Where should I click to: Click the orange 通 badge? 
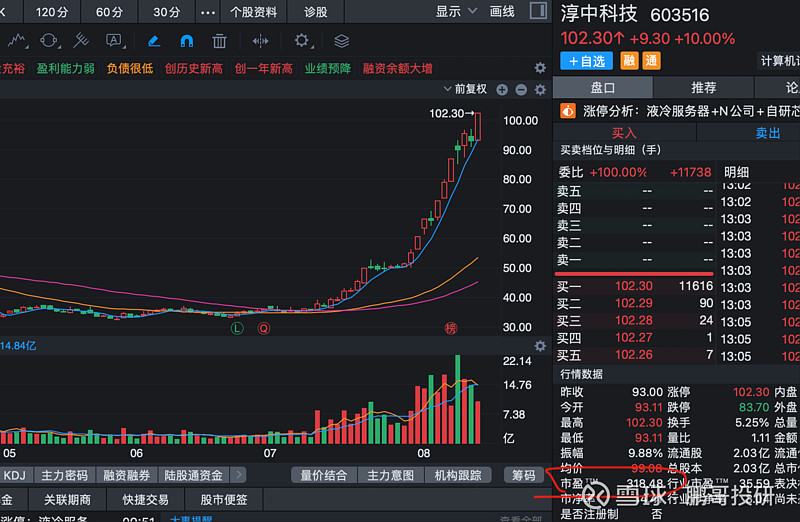click(x=652, y=61)
